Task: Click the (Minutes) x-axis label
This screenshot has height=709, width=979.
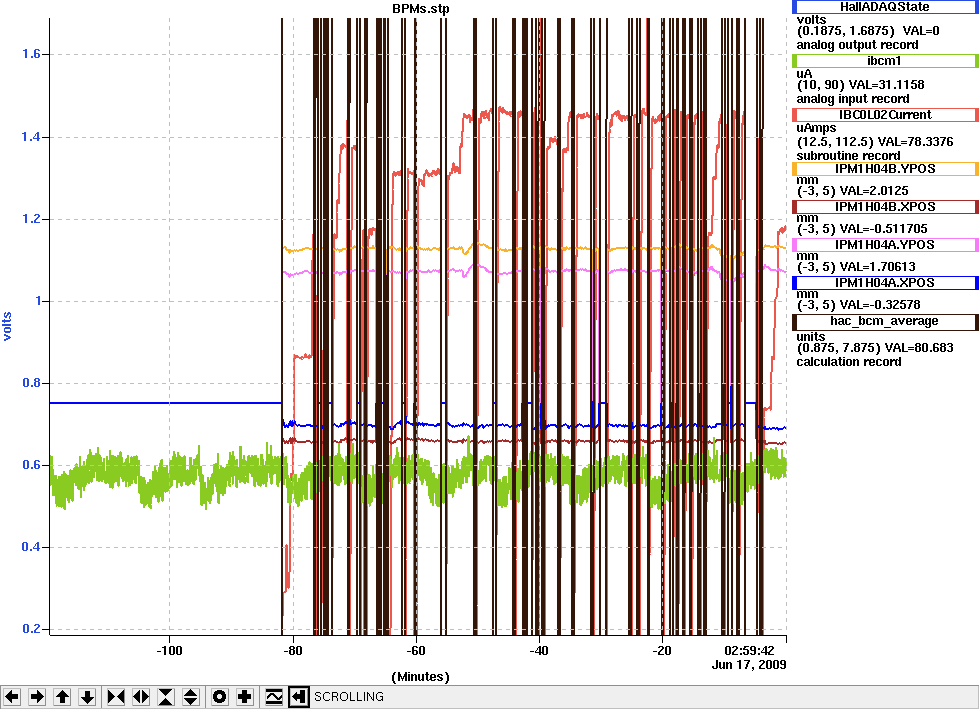Action: (x=420, y=677)
